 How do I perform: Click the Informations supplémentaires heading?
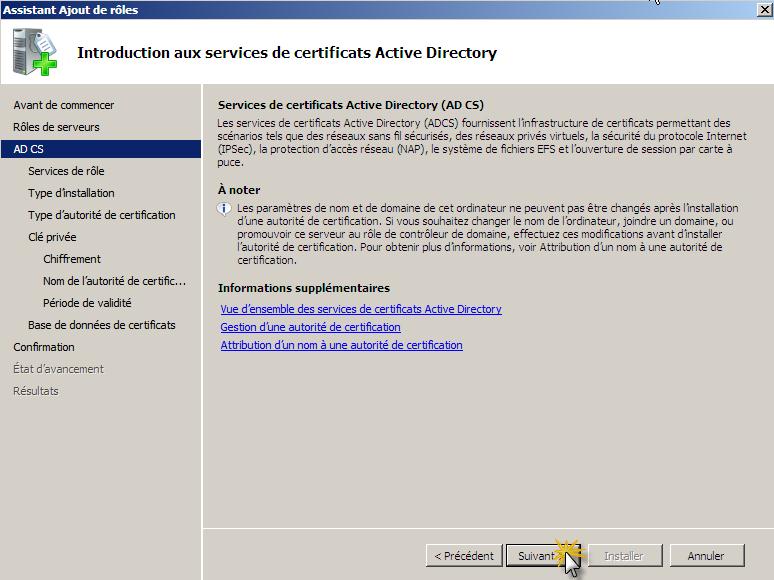click(x=304, y=288)
